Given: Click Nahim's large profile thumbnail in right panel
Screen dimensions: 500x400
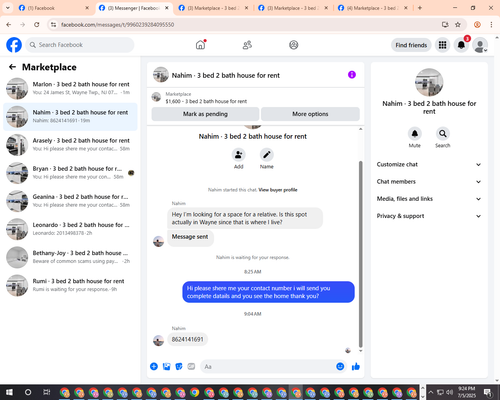Looking at the screenshot, I should pyautogui.click(x=429, y=82).
